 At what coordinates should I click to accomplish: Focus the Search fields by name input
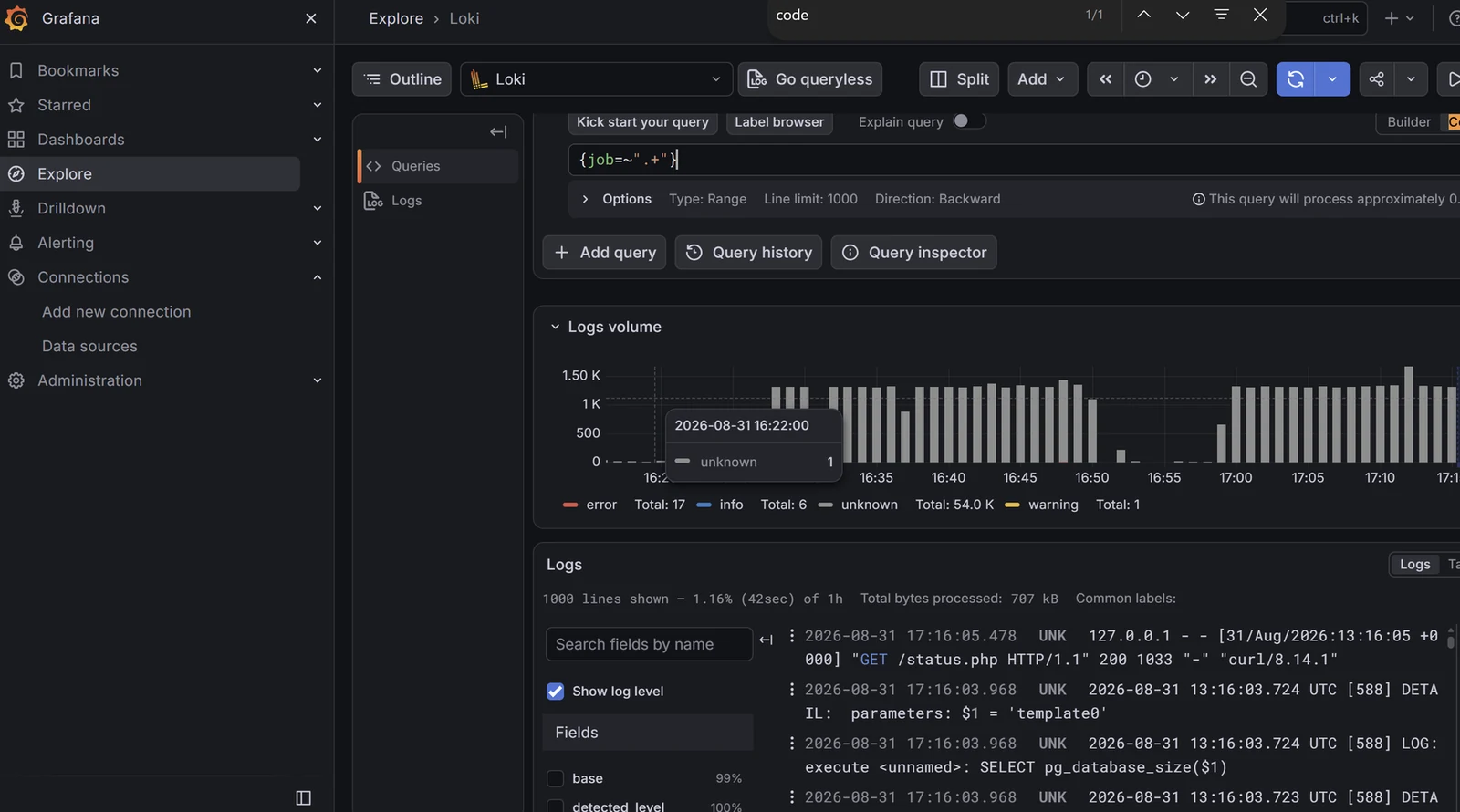(x=649, y=644)
